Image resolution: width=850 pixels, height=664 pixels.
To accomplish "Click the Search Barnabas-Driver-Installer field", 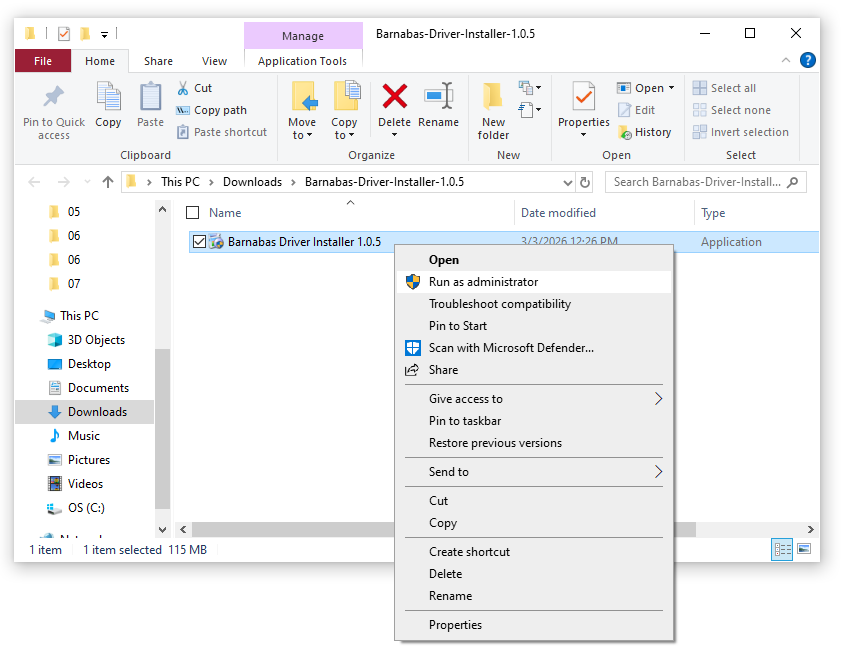I will [698, 182].
